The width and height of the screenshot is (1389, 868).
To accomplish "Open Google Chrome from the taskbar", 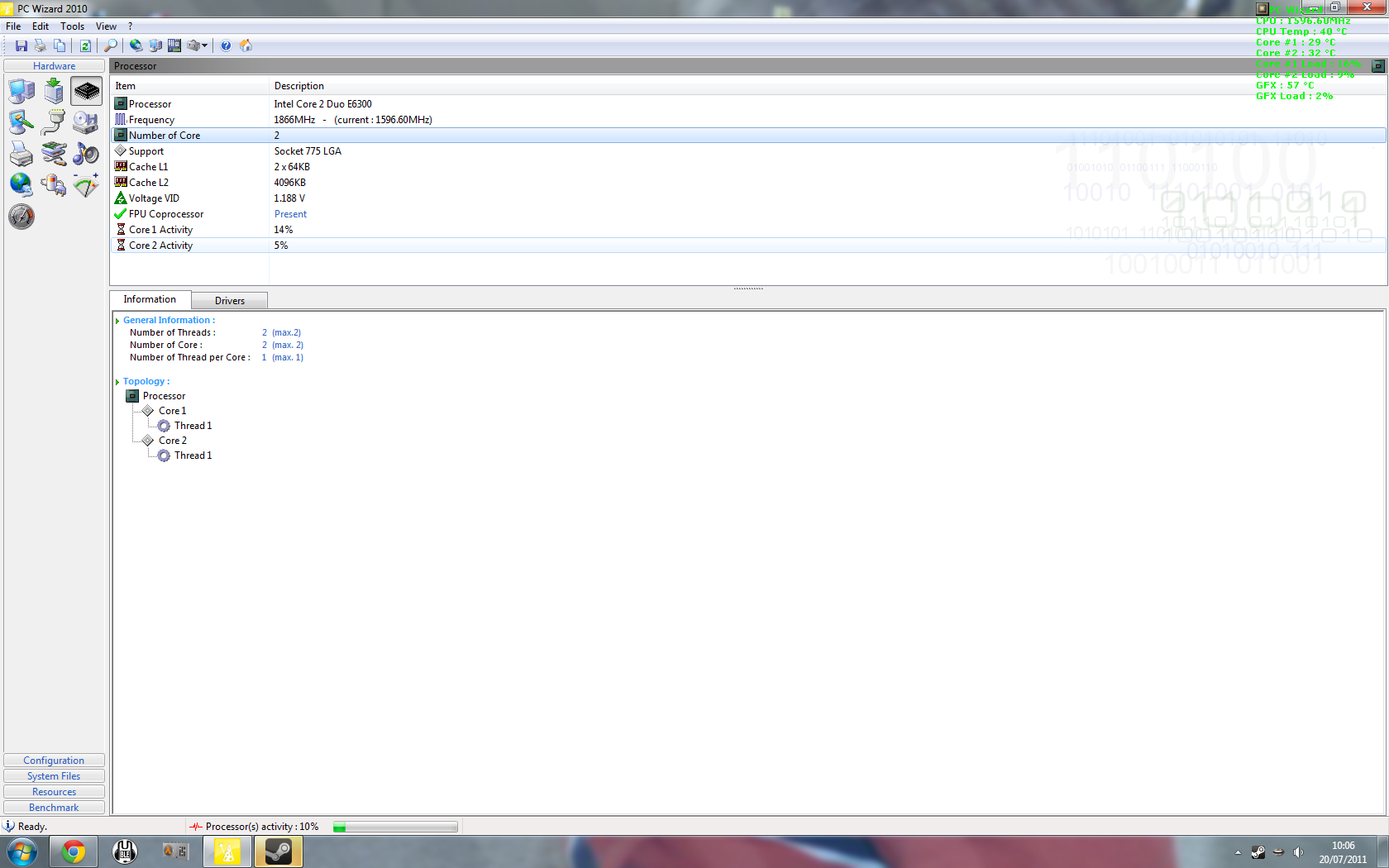I will pos(74,851).
